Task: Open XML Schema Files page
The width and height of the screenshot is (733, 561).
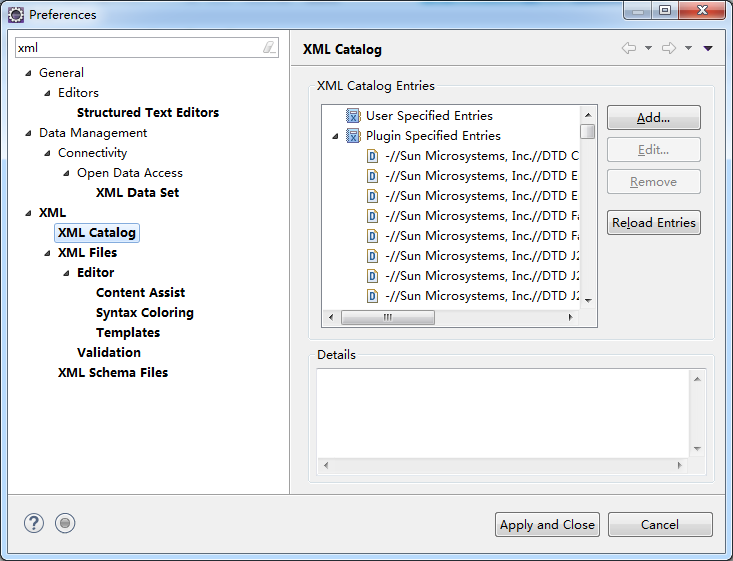Action: coord(113,373)
